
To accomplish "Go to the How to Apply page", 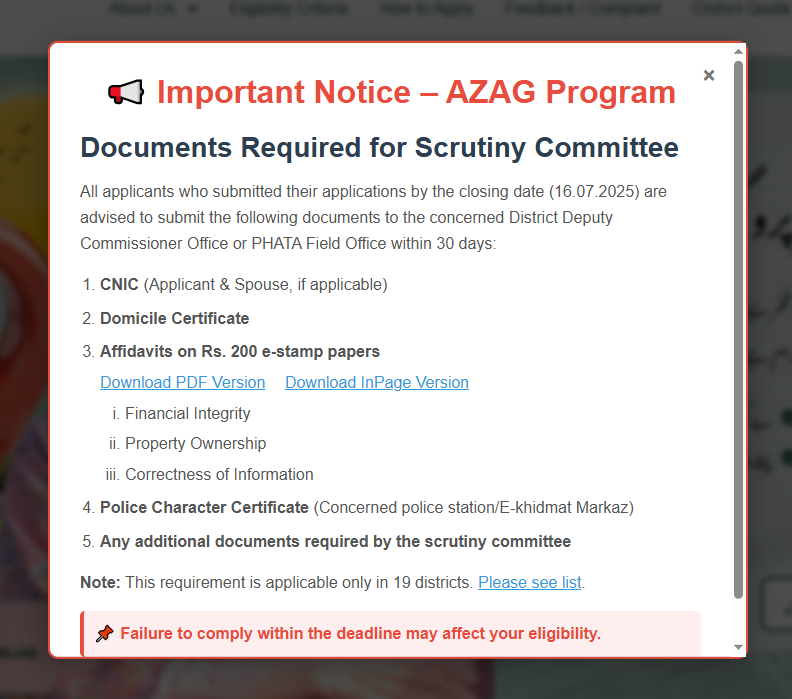I will (426, 9).
